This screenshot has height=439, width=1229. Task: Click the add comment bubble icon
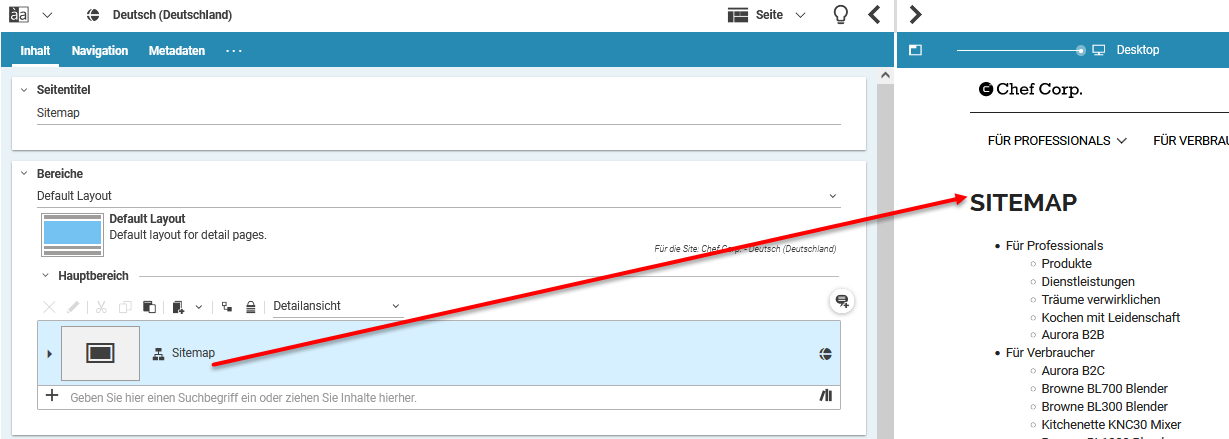842,301
